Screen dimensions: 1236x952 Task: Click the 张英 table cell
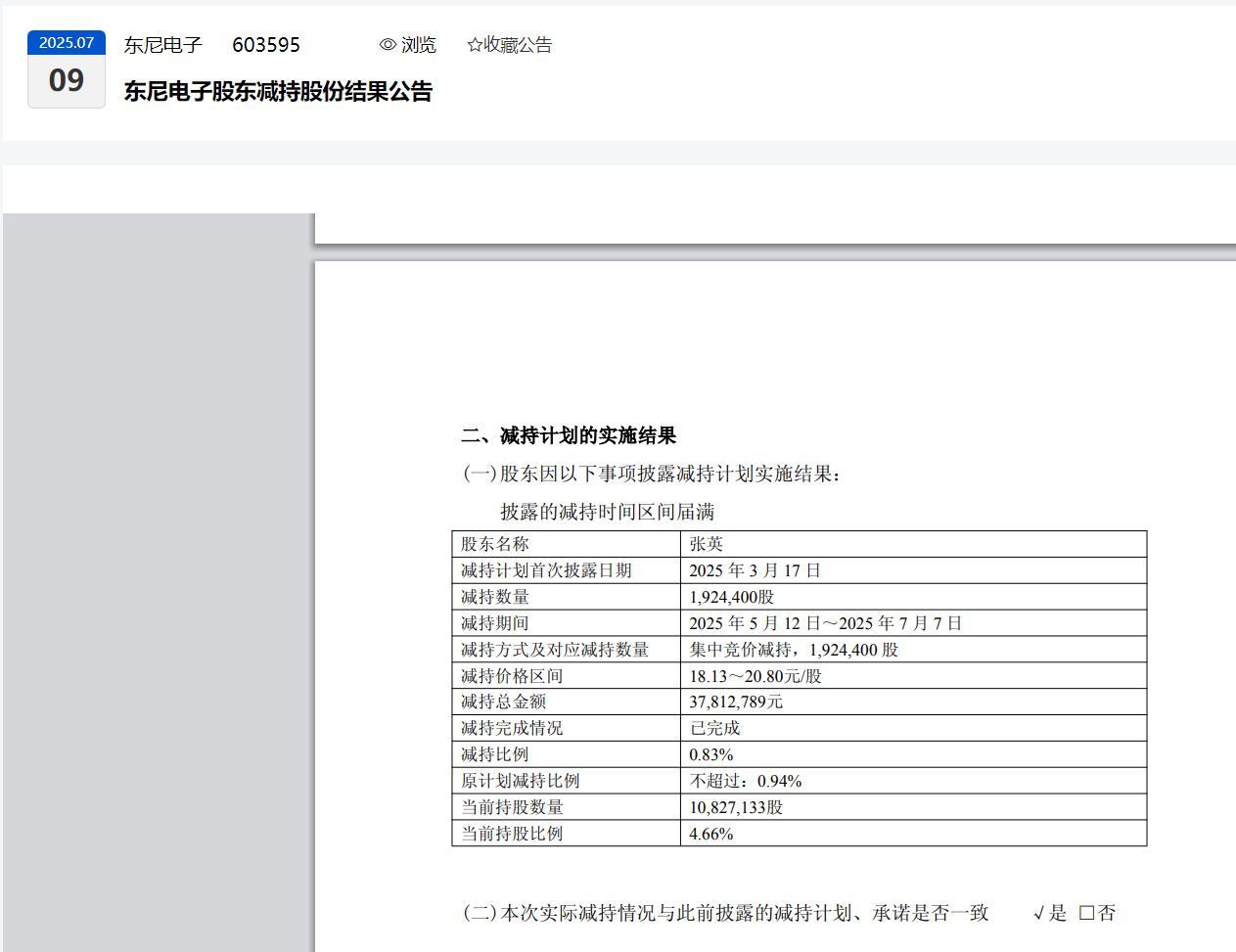tap(913, 544)
